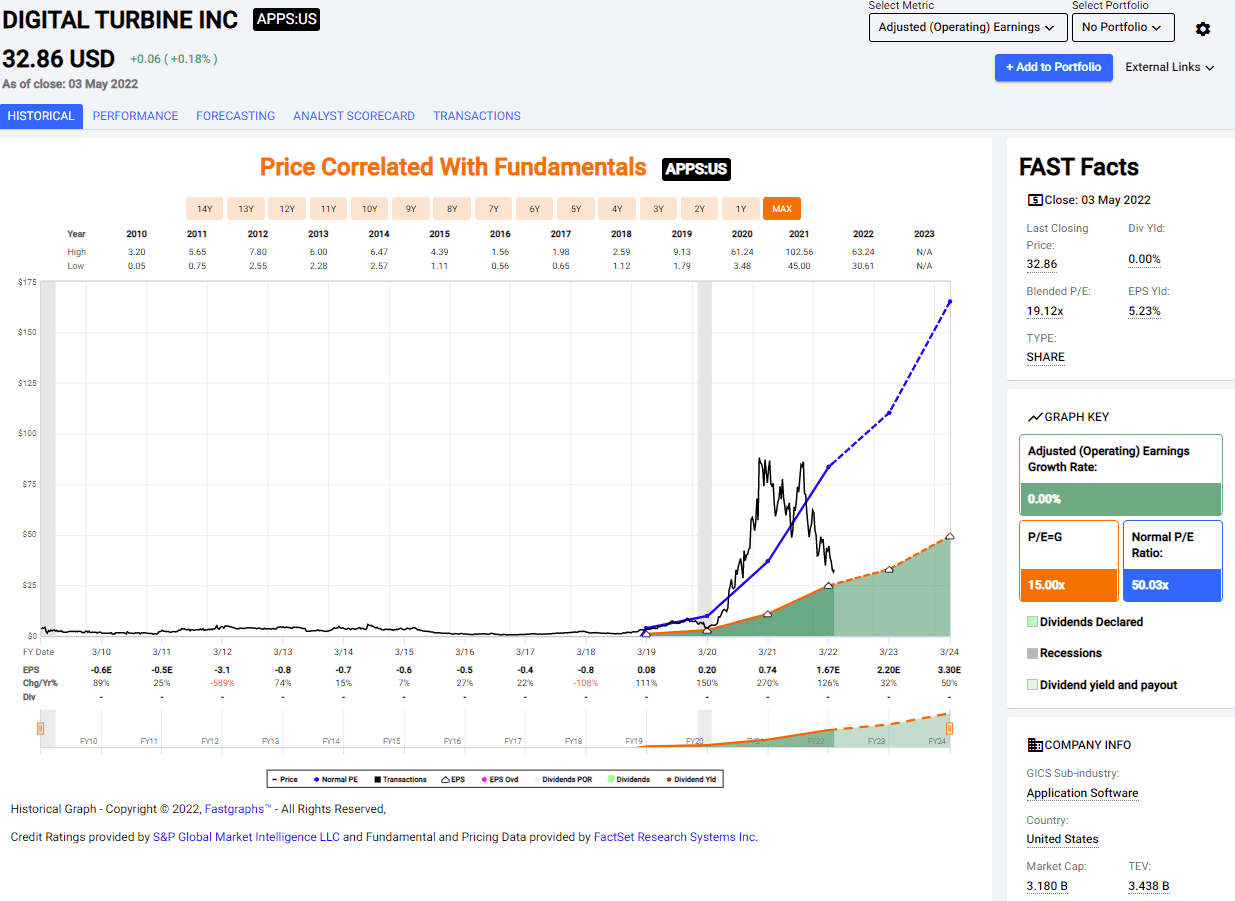Open the ANALYST SCORECARD tab

pos(354,116)
